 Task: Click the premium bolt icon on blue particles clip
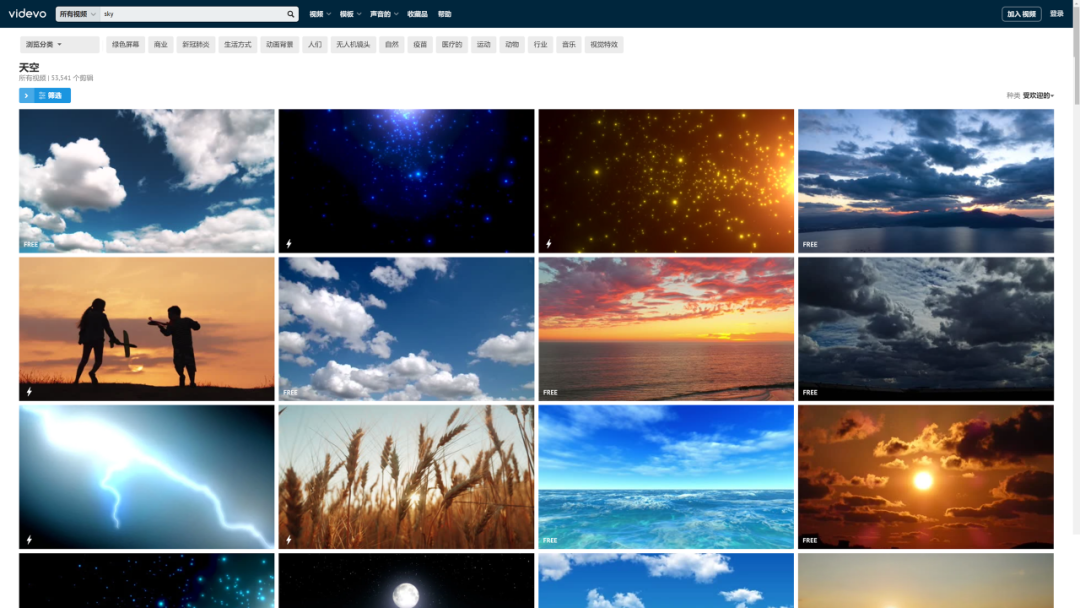(x=289, y=244)
